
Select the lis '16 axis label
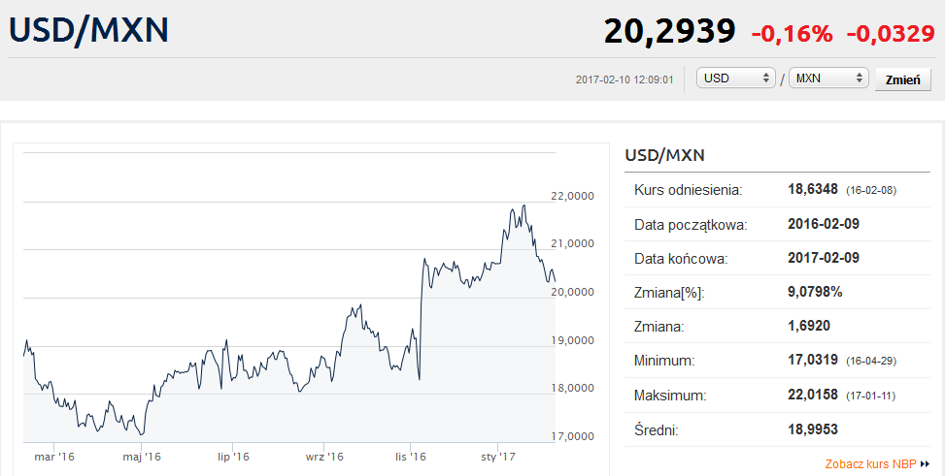(x=410, y=457)
